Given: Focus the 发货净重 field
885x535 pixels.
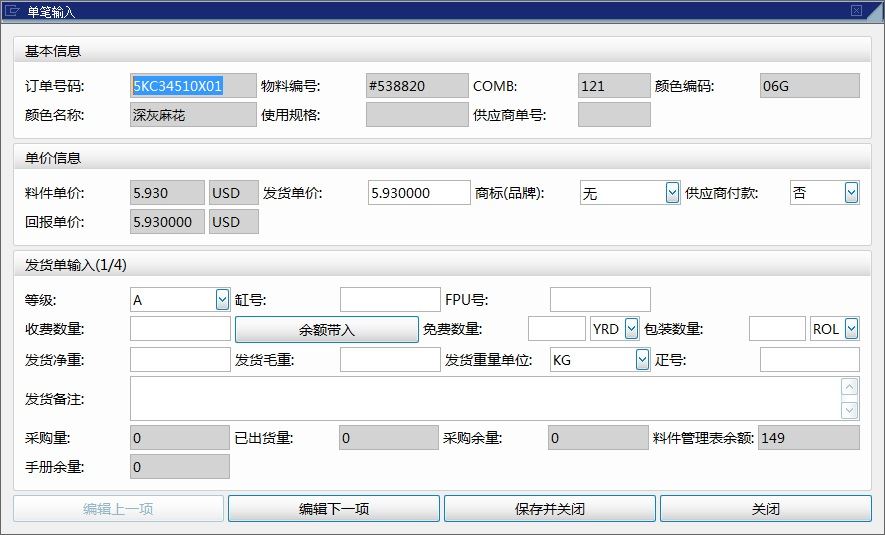Looking at the screenshot, I should click(180, 360).
